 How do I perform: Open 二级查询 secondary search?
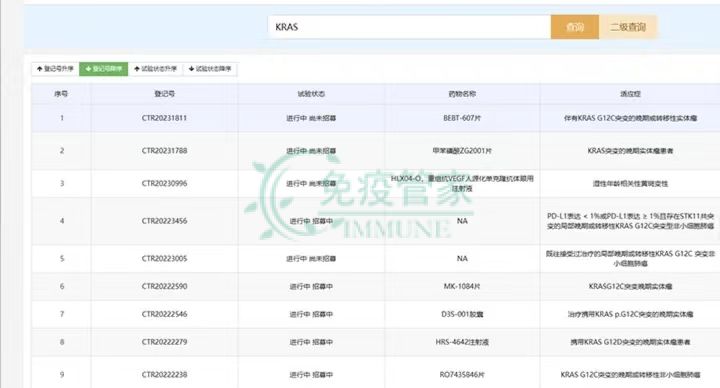pyautogui.click(x=628, y=27)
